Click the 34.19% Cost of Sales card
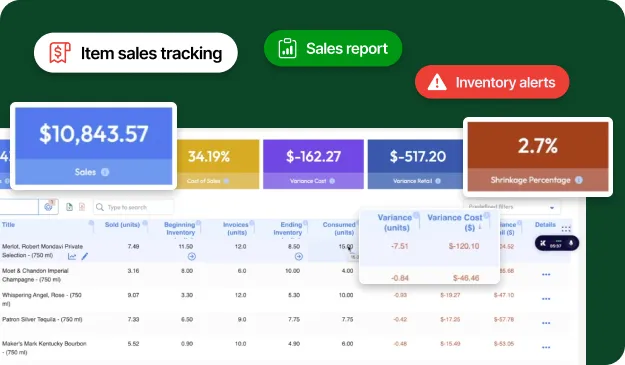The height and width of the screenshot is (365, 625). (x=218, y=164)
